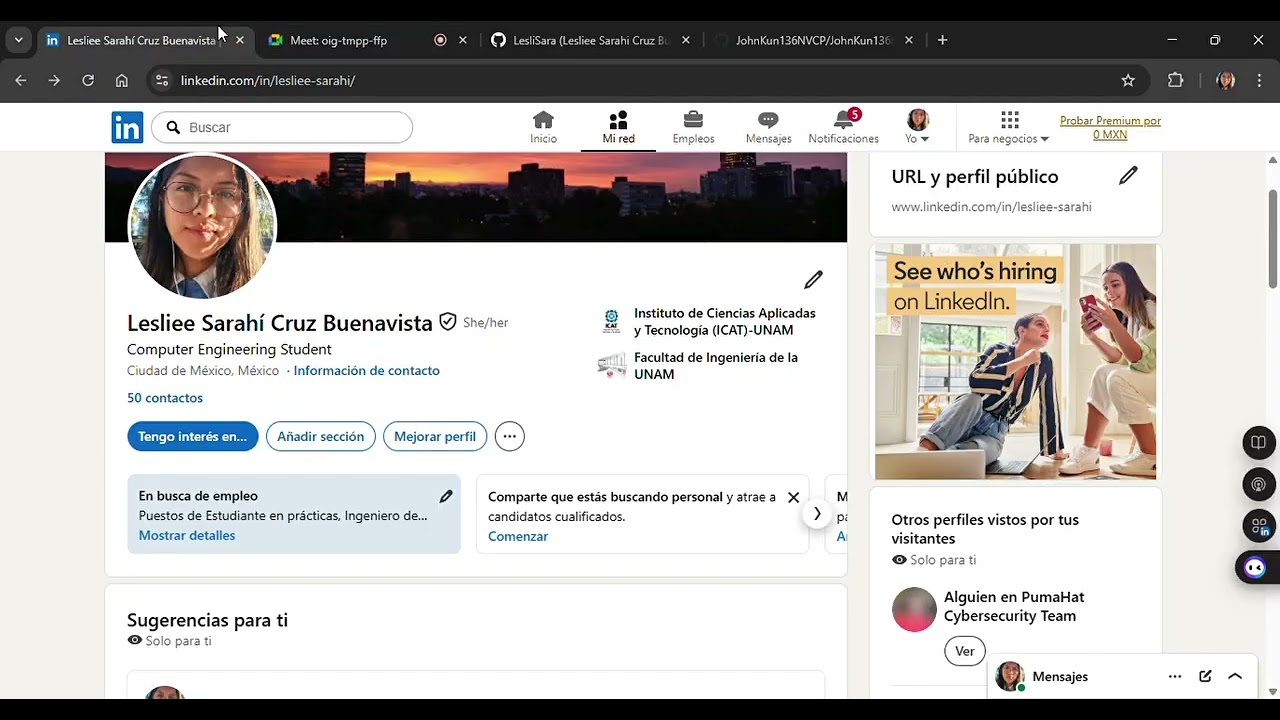The image size is (1280, 720).
Task: Click the browser address bar URL
Action: pos(268,80)
